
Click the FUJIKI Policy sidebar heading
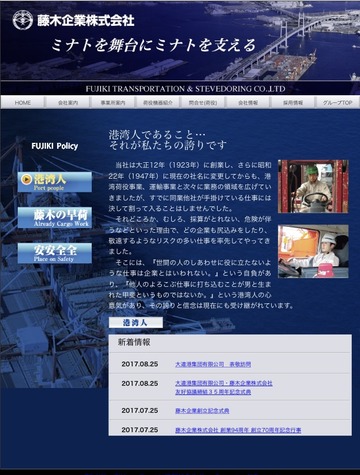click(55, 146)
